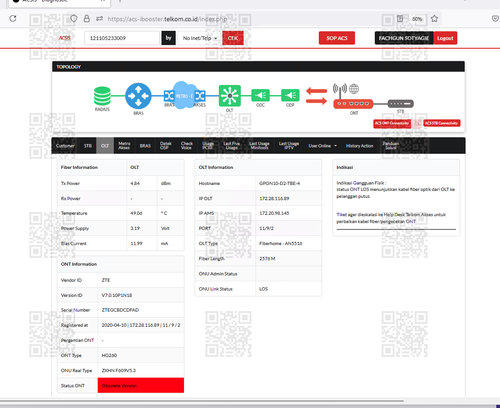Click the Vendor ID value ZTE
The width and height of the screenshot is (500, 408).
[x=106, y=280]
